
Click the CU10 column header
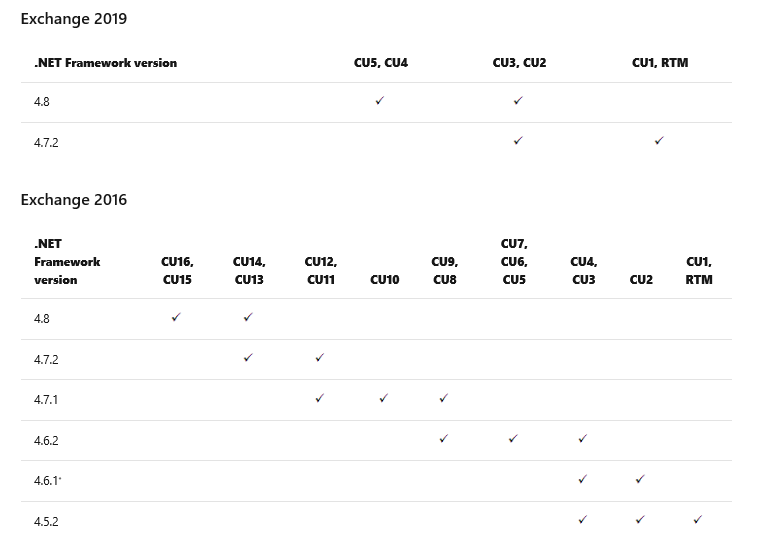384,280
